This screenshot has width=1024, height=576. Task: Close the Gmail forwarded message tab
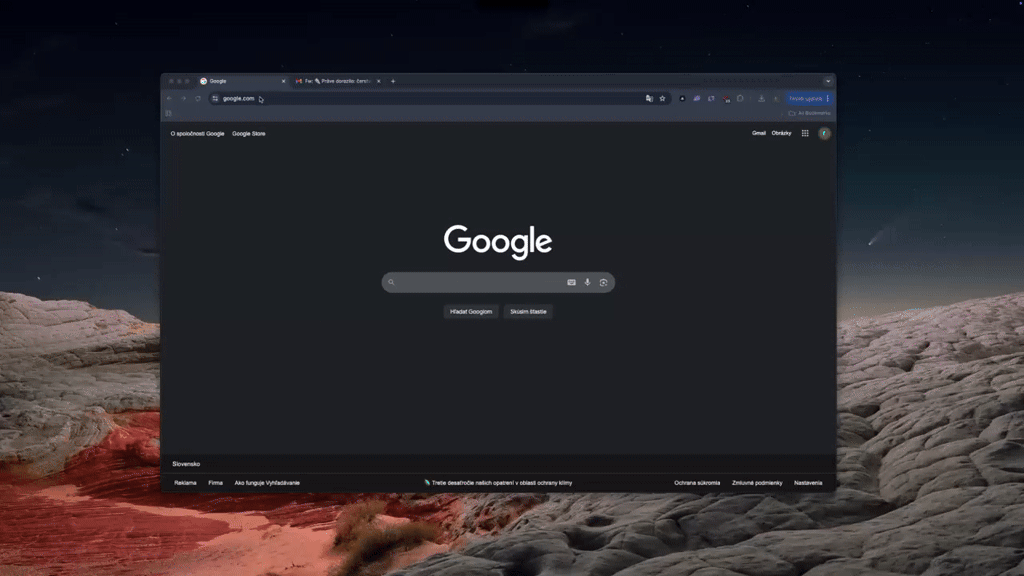(379, 81)
